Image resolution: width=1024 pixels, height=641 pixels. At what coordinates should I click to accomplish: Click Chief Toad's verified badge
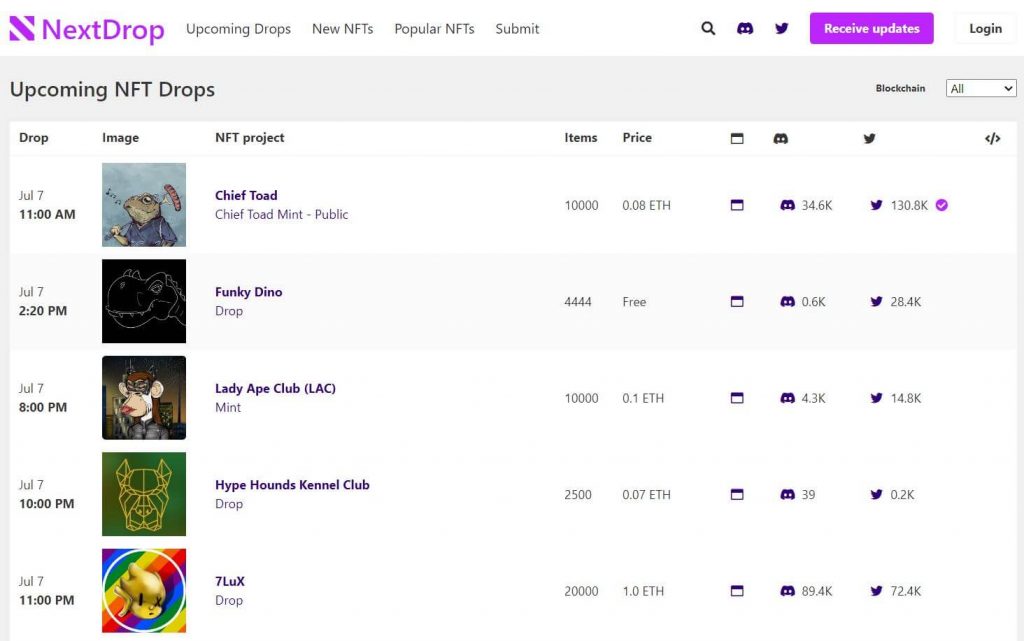942,205
